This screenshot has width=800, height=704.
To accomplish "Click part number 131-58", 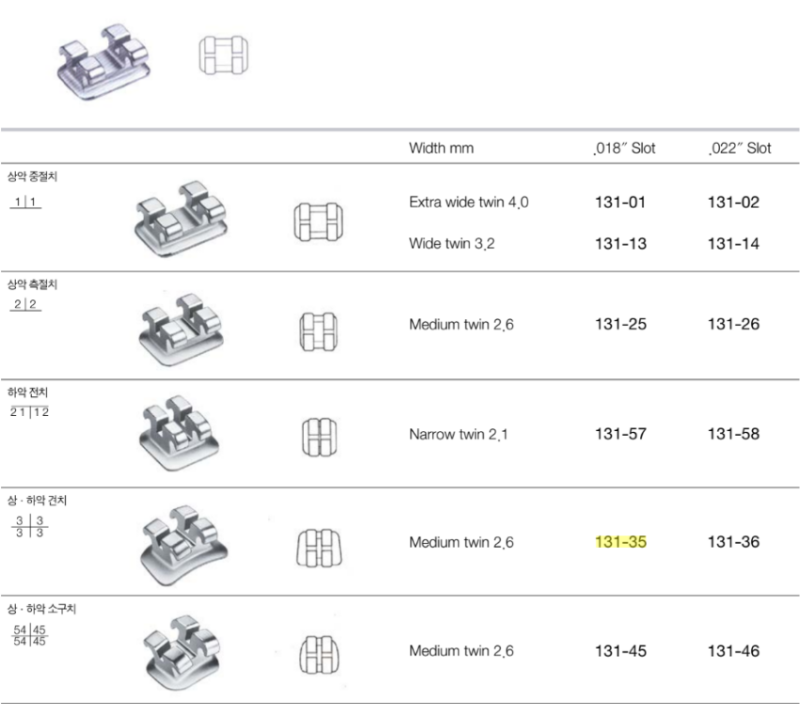I will pyautogui.click(x=734, y=434).
